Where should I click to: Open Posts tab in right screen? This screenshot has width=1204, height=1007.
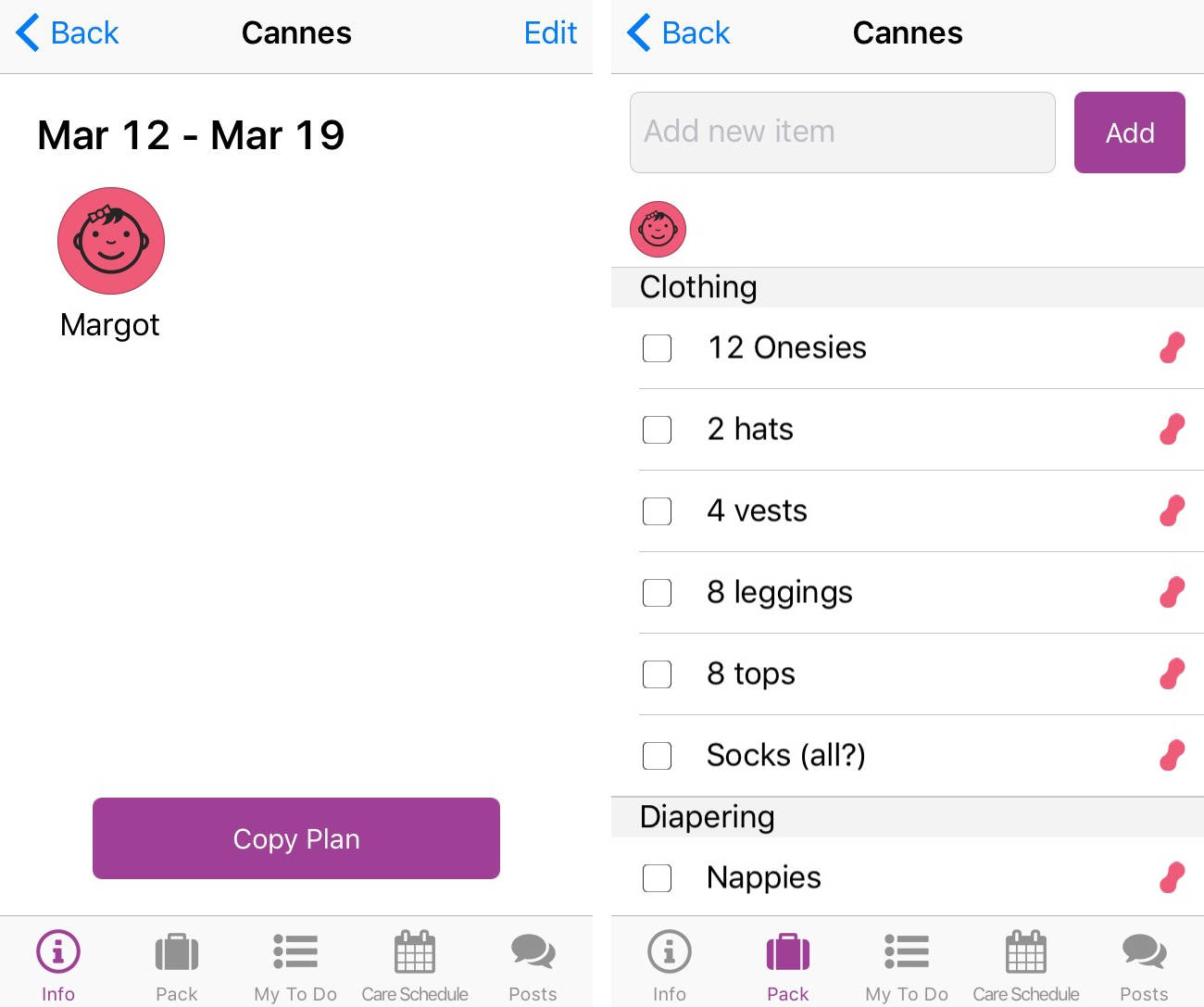1144,967
